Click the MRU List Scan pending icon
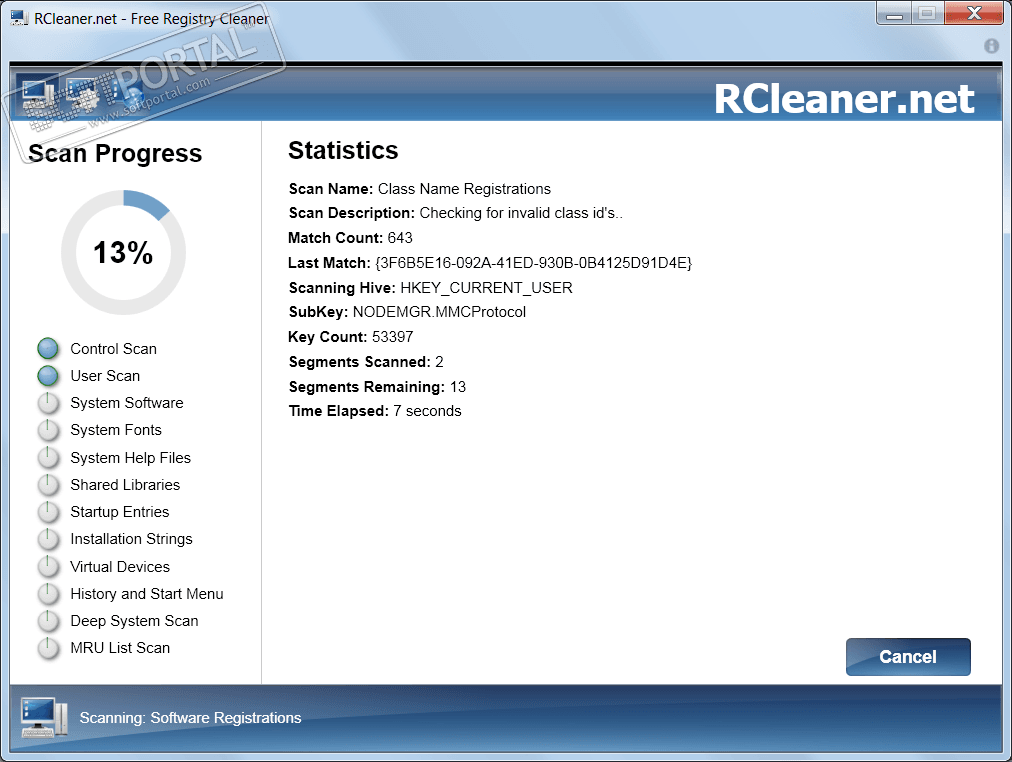 [48, 648]
